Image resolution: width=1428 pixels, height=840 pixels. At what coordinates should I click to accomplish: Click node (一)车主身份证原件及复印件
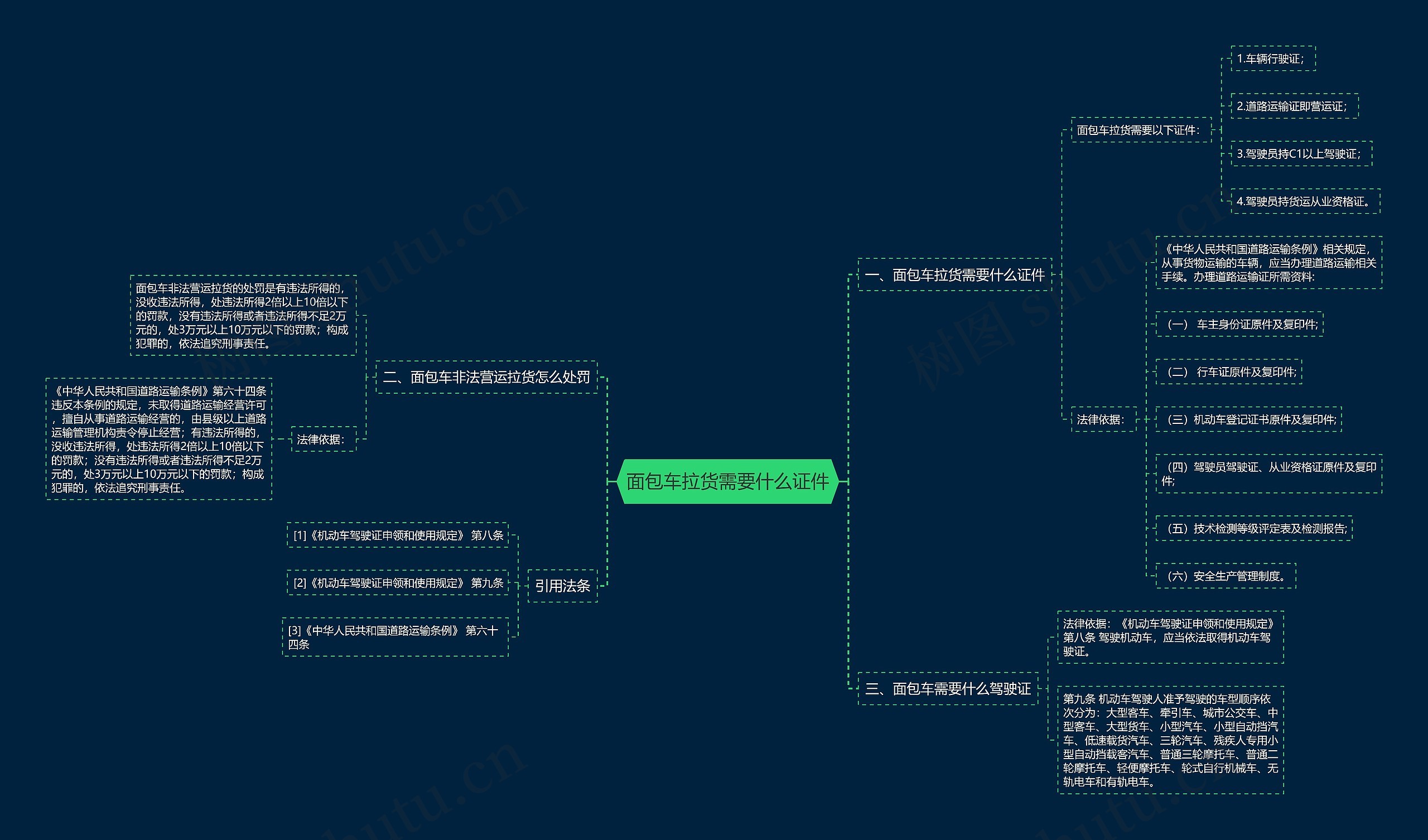coord(1239,324)
